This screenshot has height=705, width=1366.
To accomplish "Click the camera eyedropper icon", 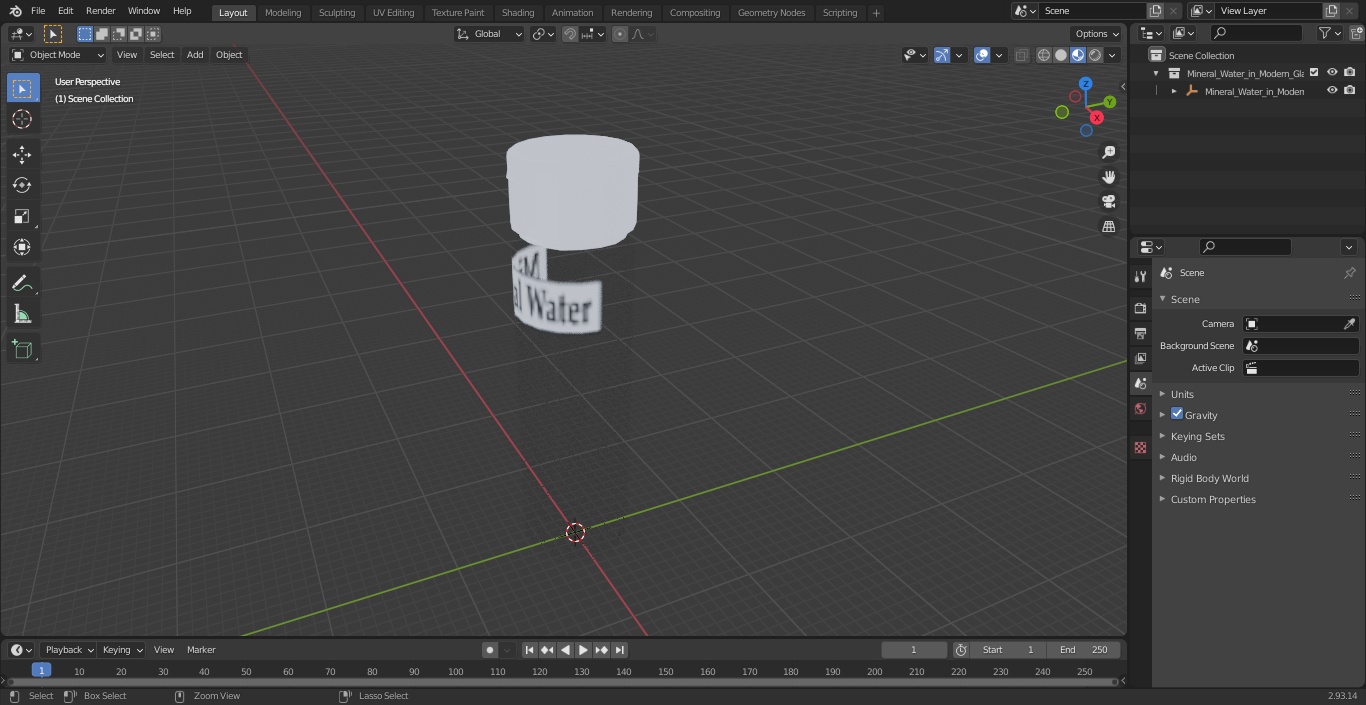I will point(1349,324).
